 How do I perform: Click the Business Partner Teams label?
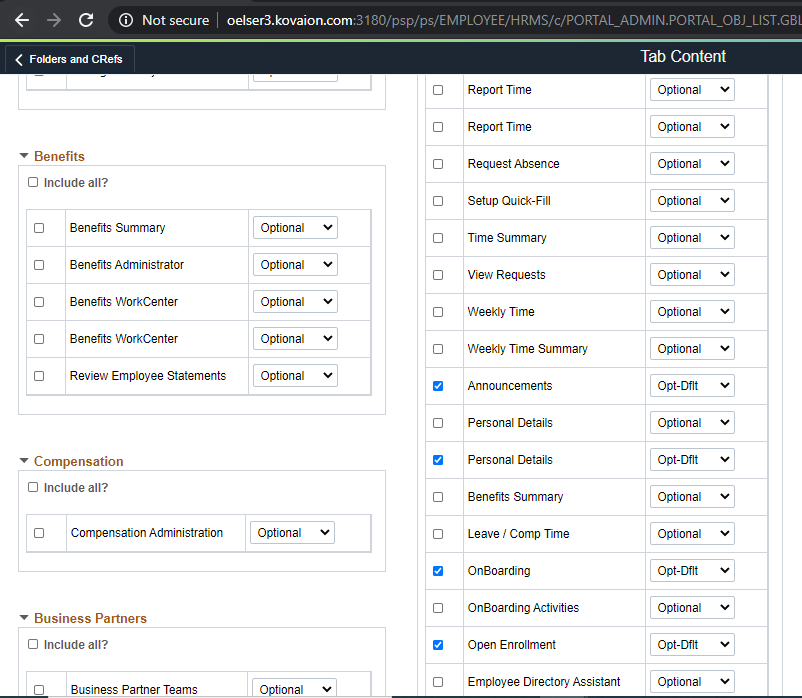[x=134, y=690]
